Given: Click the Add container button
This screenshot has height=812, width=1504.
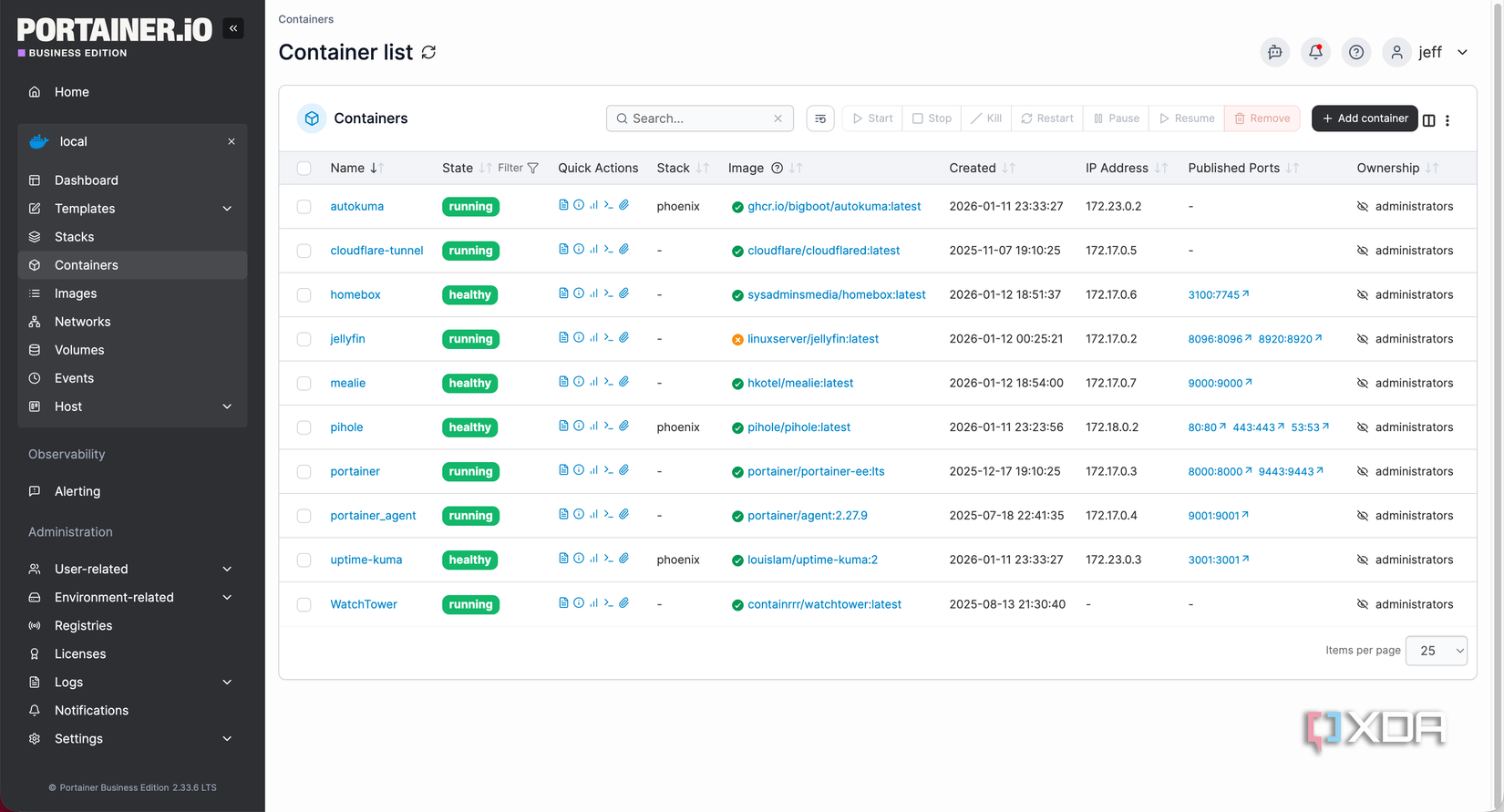Looking at the screenshot, I should [1365, 118].
